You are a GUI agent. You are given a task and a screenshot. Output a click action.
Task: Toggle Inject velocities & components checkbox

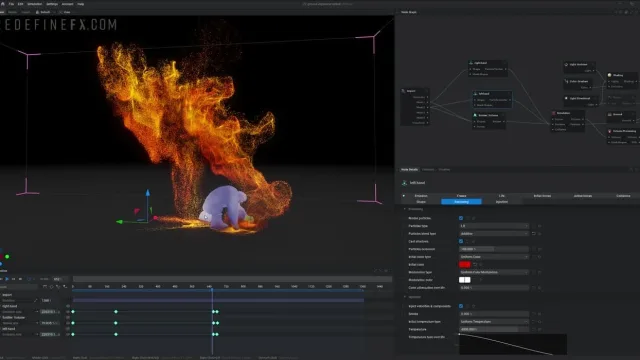point(461,306)
